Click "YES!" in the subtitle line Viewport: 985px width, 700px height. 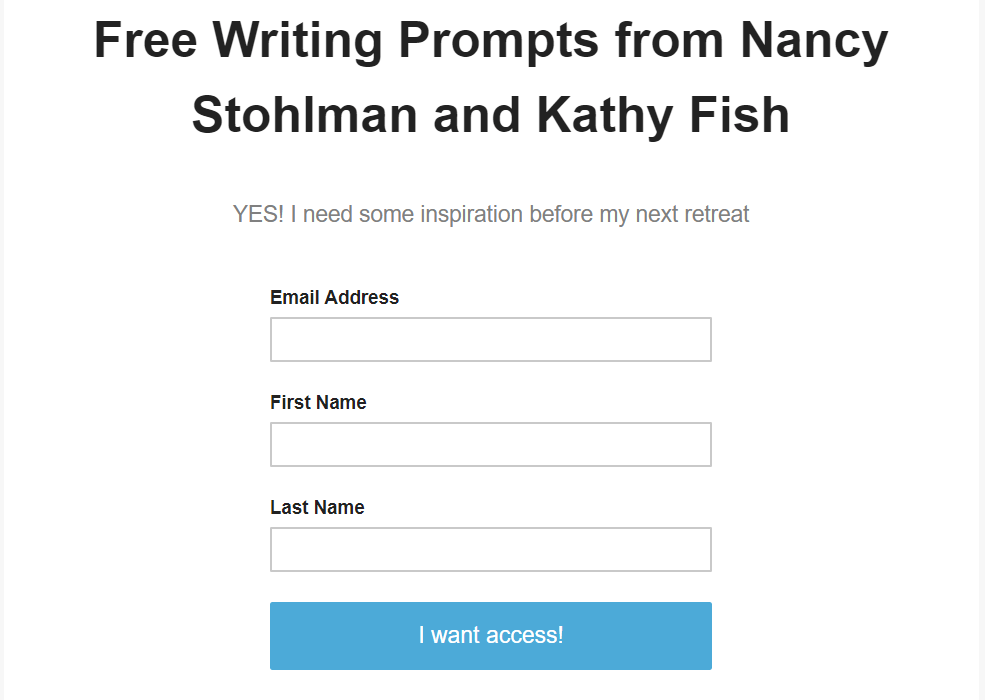pyautogui.click(x=259, y=214)
